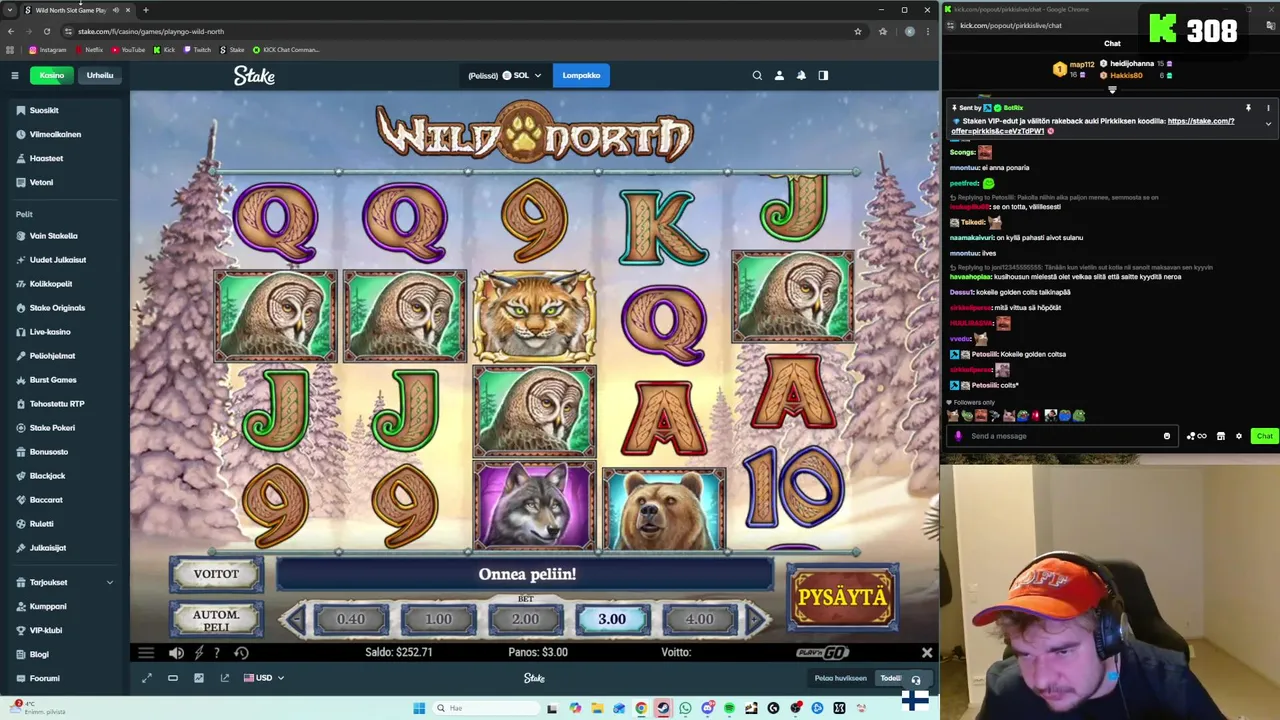Open the notifications bell icon
This screenshot has width=1280, height=720.
tap(801, 75)
